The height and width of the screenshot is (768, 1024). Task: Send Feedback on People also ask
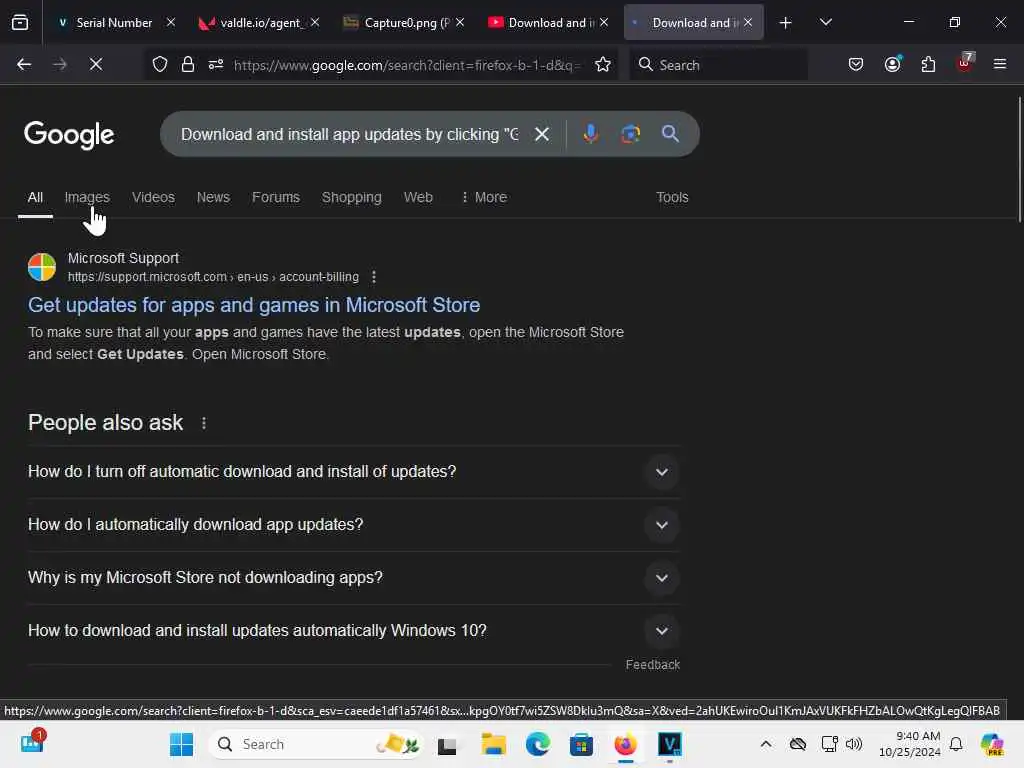(x=652, y=665)
